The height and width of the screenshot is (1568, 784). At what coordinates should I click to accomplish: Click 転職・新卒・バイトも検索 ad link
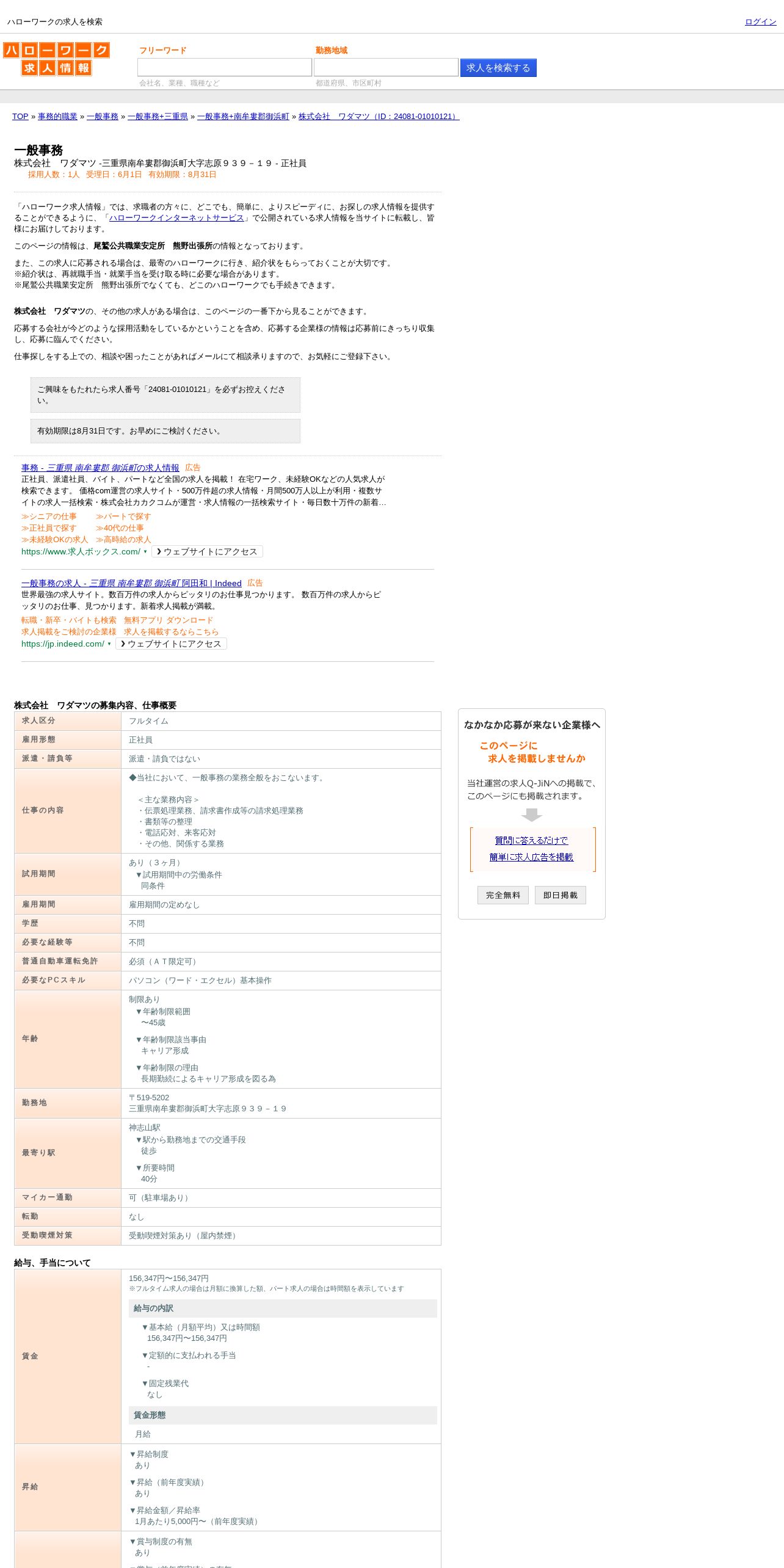(68, 620)
